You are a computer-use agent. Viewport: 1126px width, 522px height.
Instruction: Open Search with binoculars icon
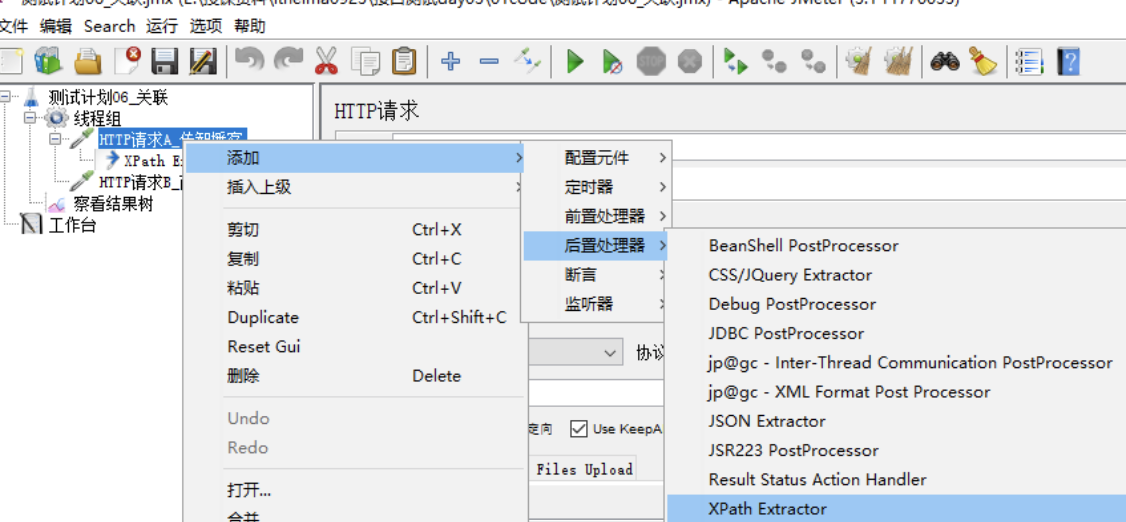(x=945, y=62)
